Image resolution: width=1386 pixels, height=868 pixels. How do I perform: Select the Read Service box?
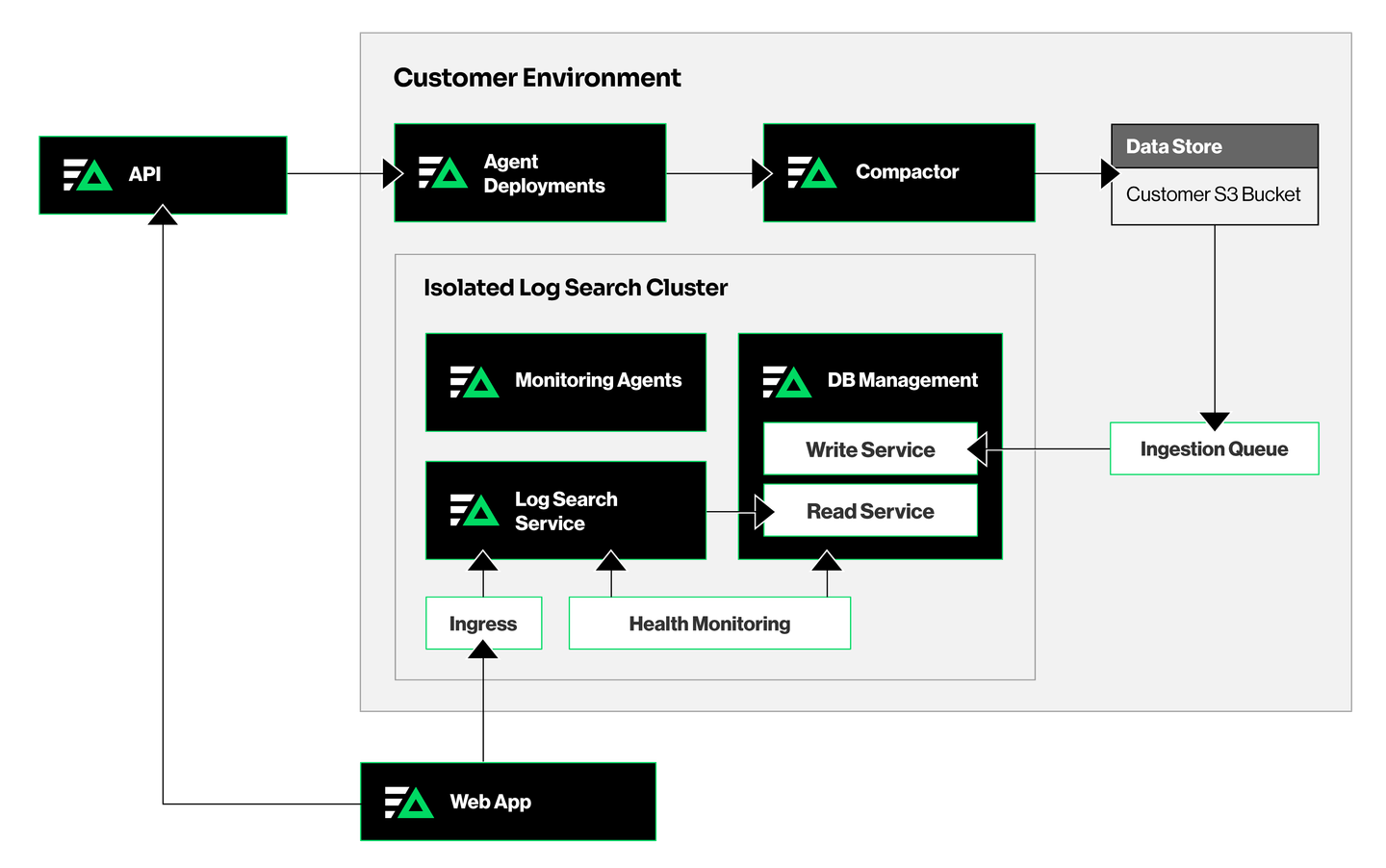pos(870,511)
